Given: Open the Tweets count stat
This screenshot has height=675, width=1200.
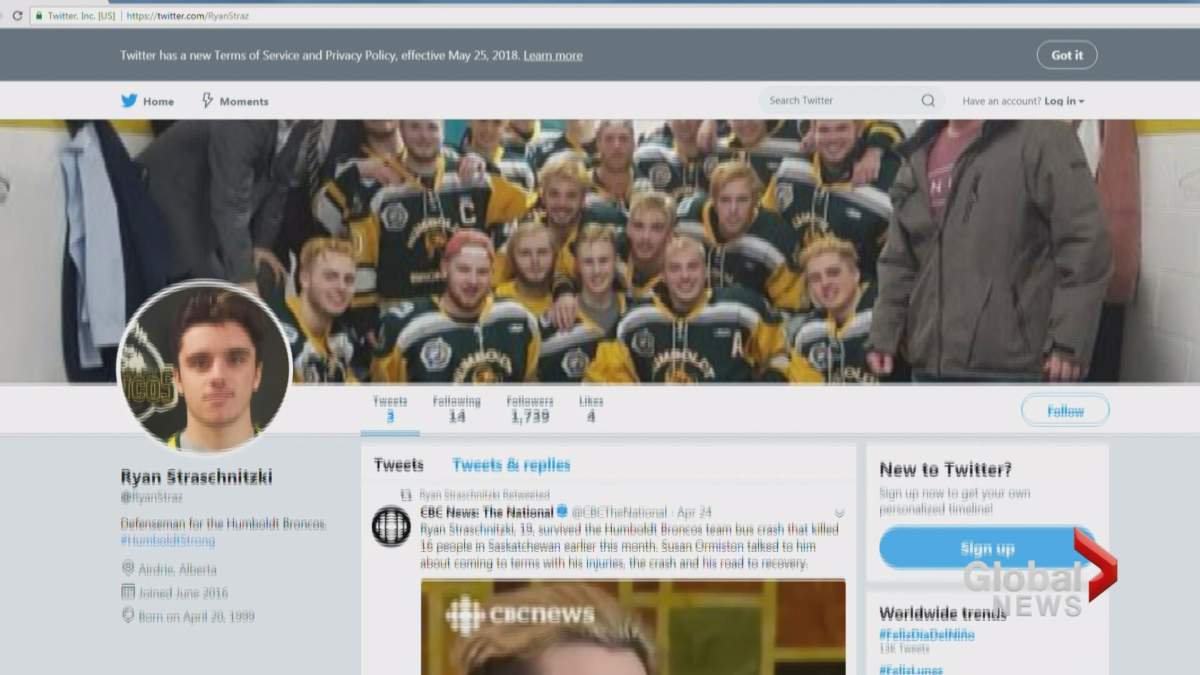Looking at the screenshot, I should pos(390,409).
